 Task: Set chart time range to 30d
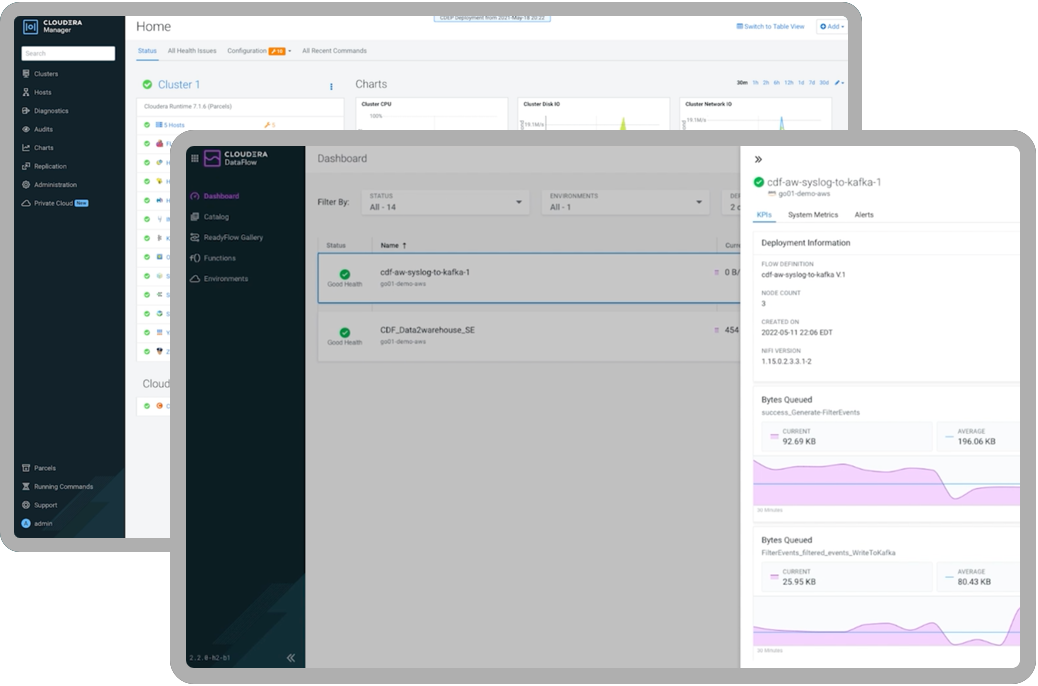(824, 83)
